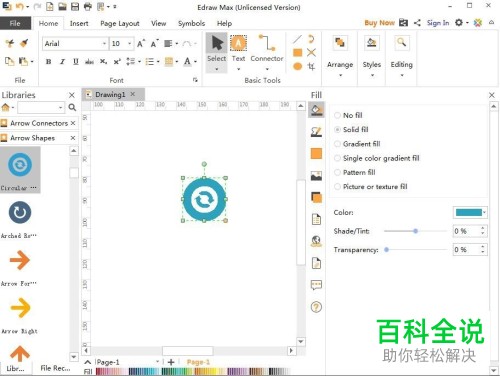Add a new page with plus button
This screenshot has width=500, height=376.
tap(171, 362)
